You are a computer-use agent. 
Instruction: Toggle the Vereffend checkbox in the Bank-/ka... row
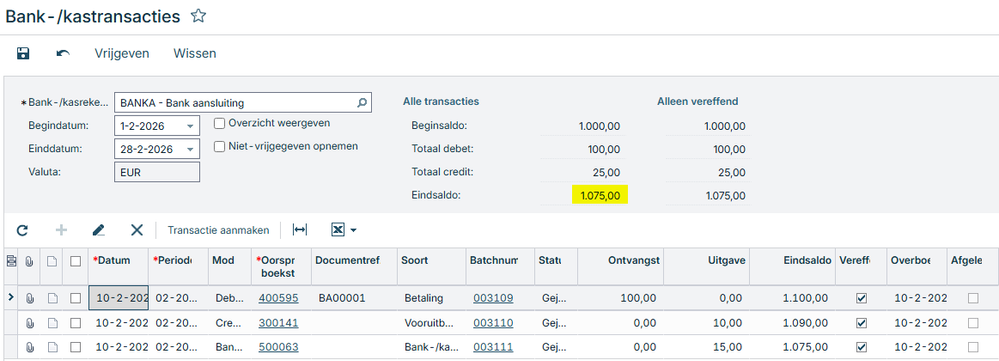click(861, 347)
